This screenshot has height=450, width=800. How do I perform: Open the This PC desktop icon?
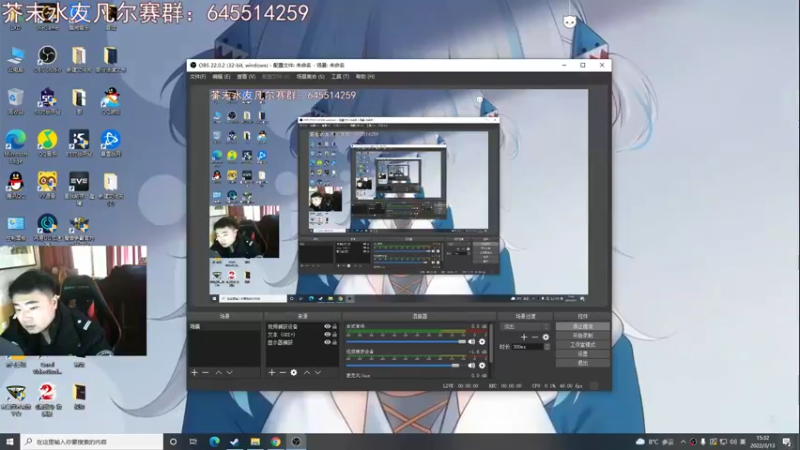point(15,59)
